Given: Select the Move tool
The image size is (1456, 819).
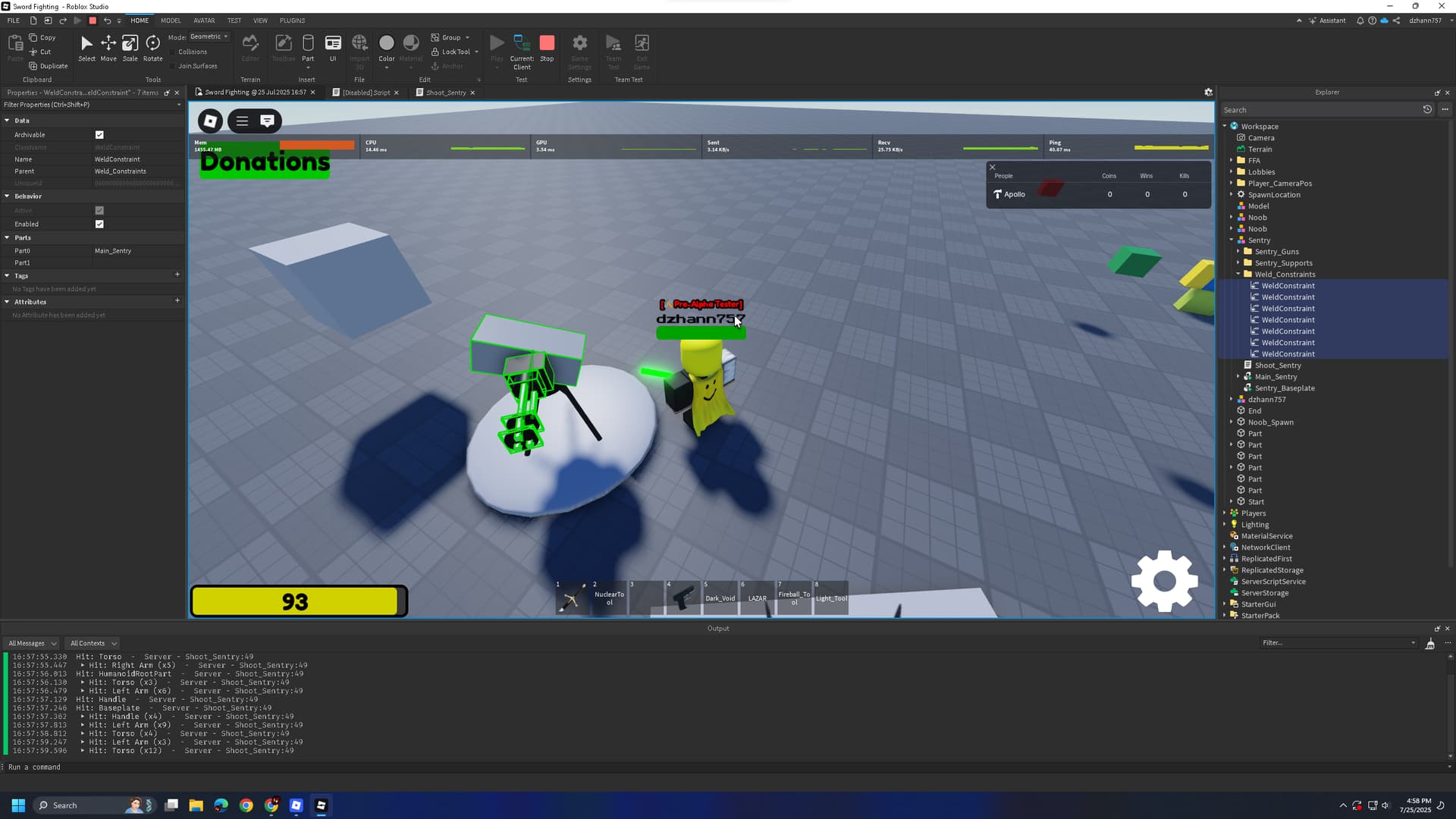Looking at the screenshot, I should coord(108,47).
